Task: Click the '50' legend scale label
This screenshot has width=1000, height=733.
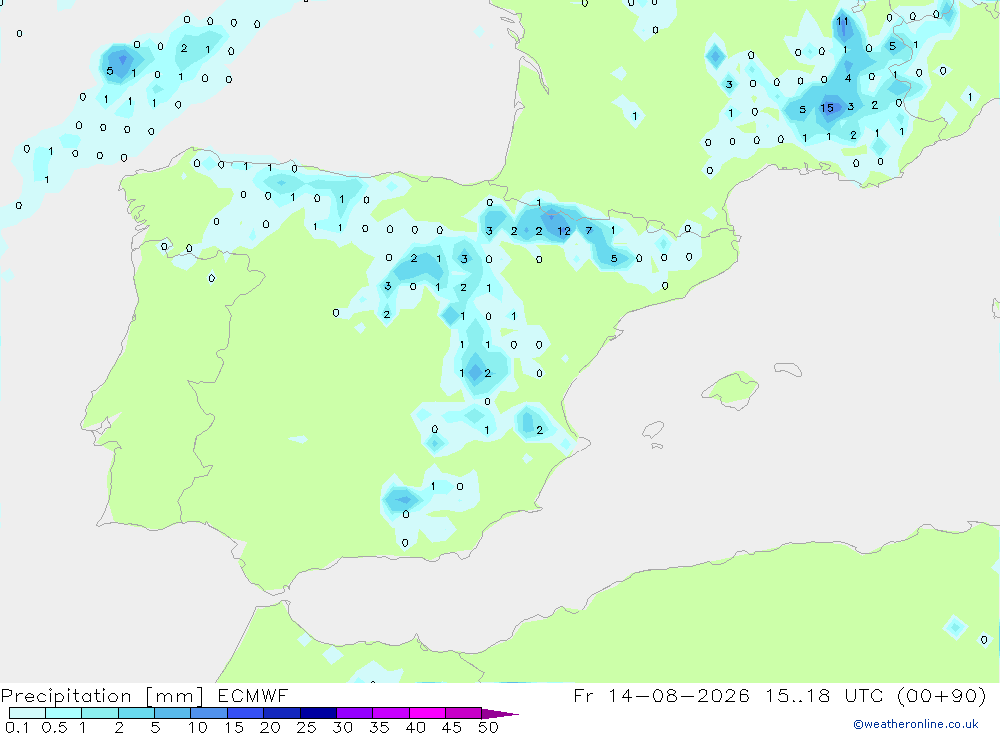Action: (x=488, y=727)
